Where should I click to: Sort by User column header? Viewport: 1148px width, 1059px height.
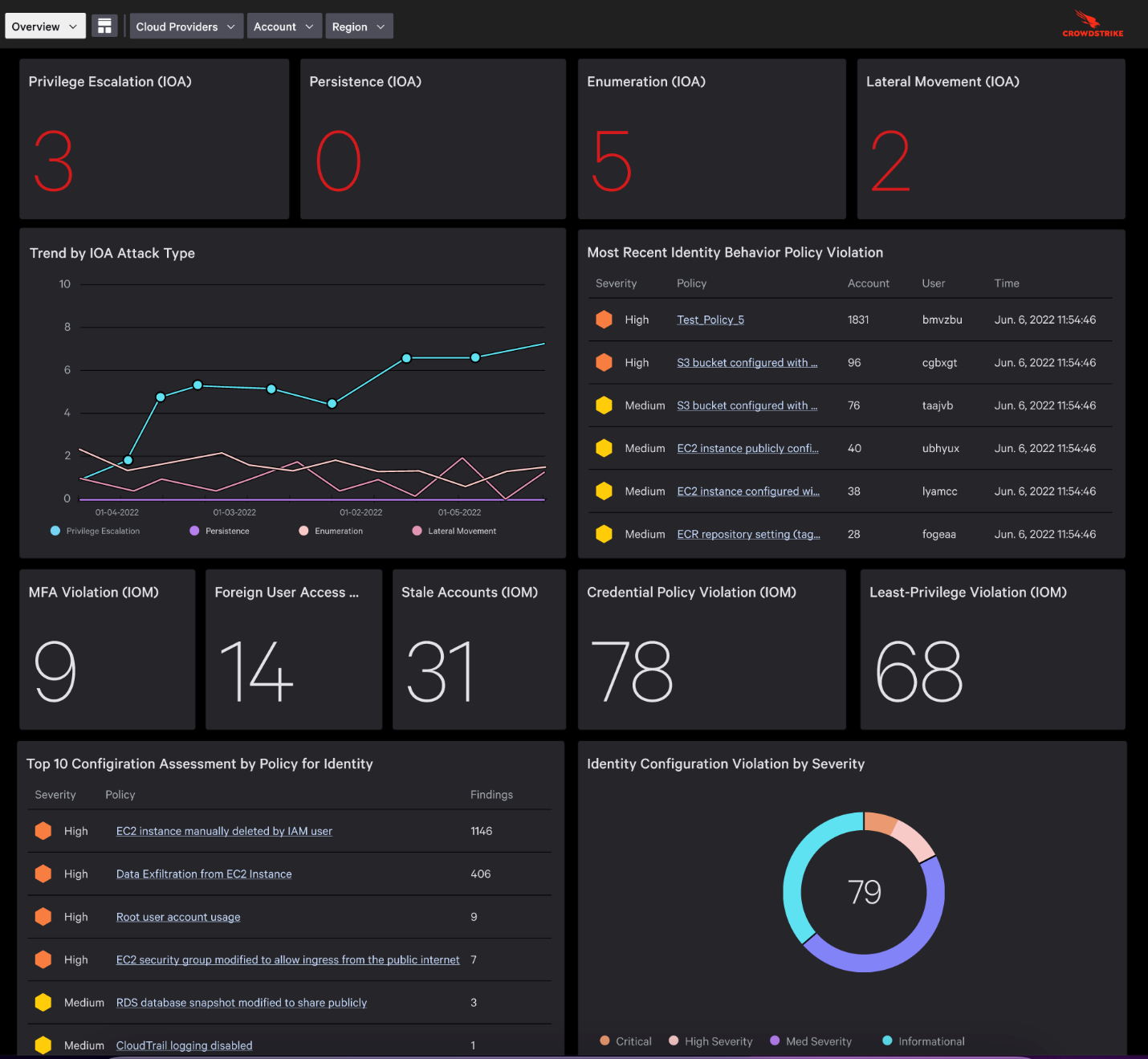pyautogui.click(x=934, y=283)
